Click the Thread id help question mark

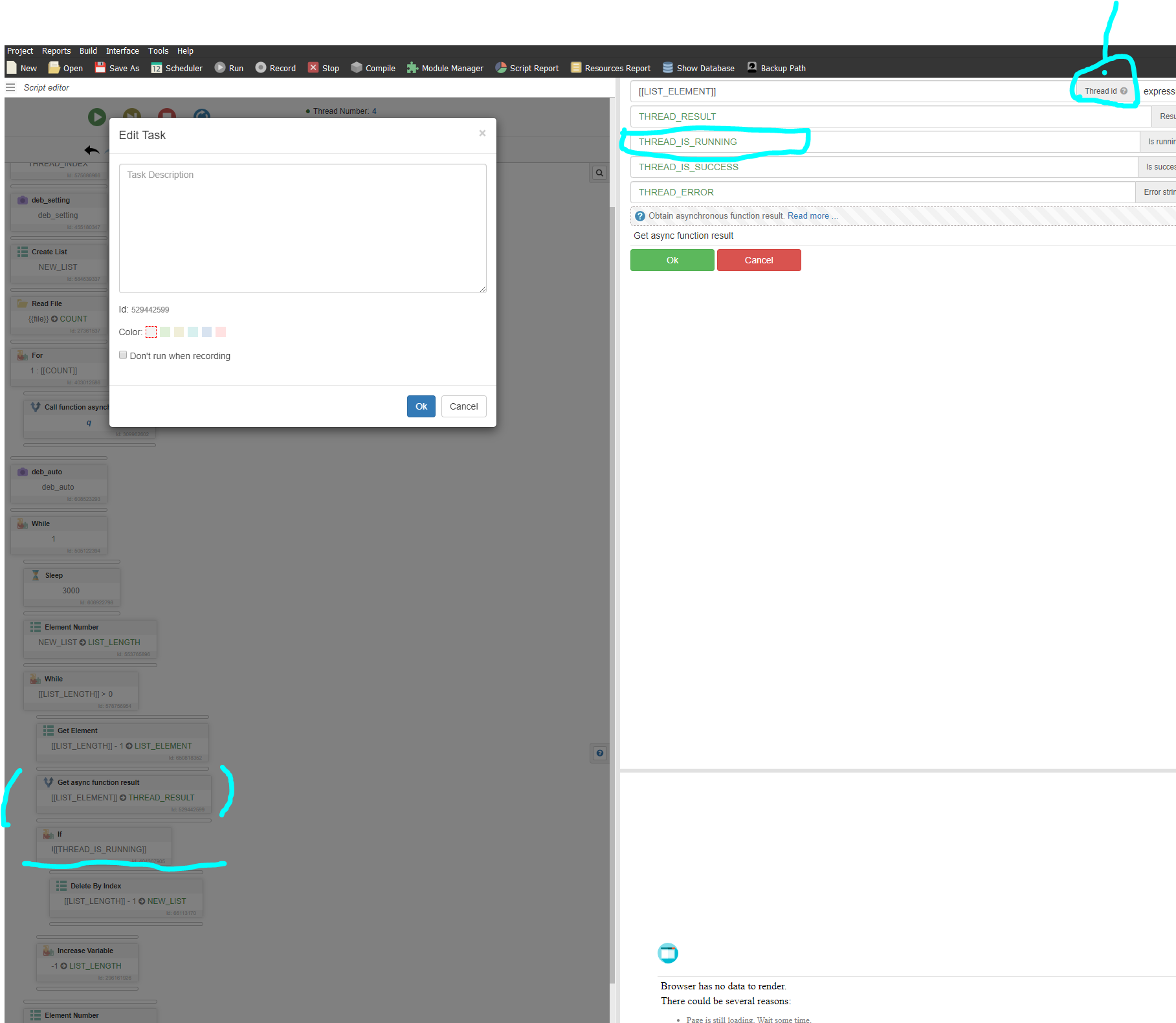click(1124, 91)
